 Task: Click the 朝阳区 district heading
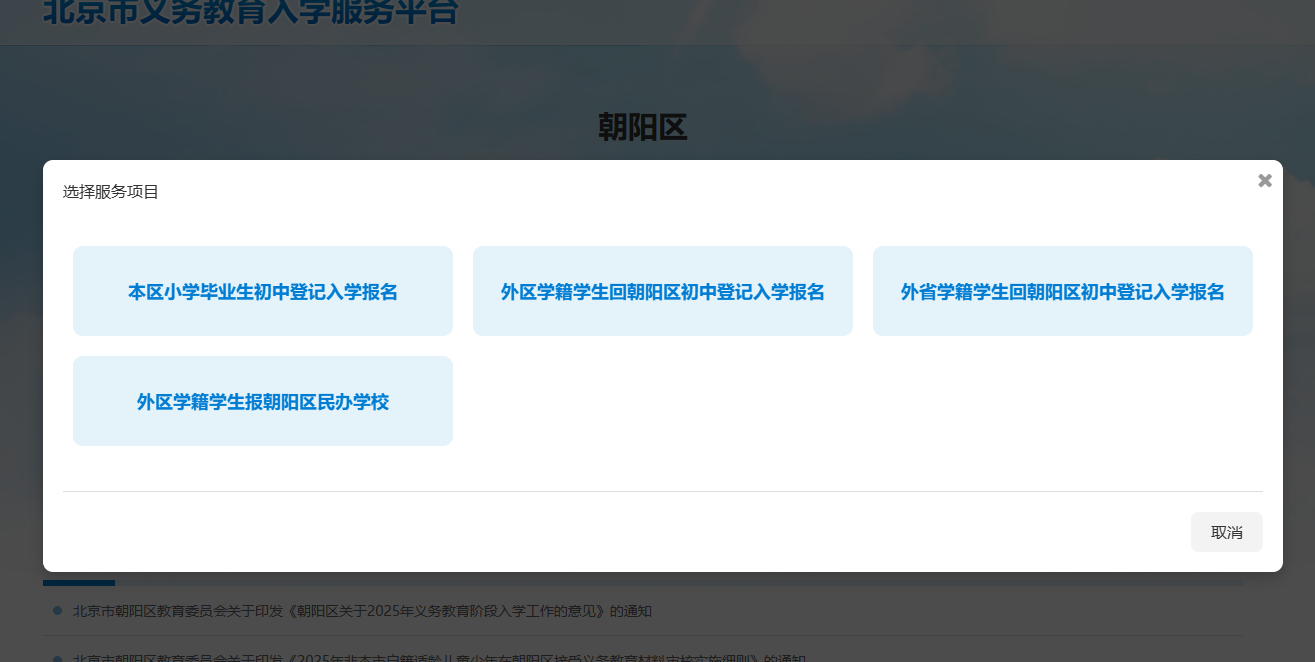(x=642, y=128)
